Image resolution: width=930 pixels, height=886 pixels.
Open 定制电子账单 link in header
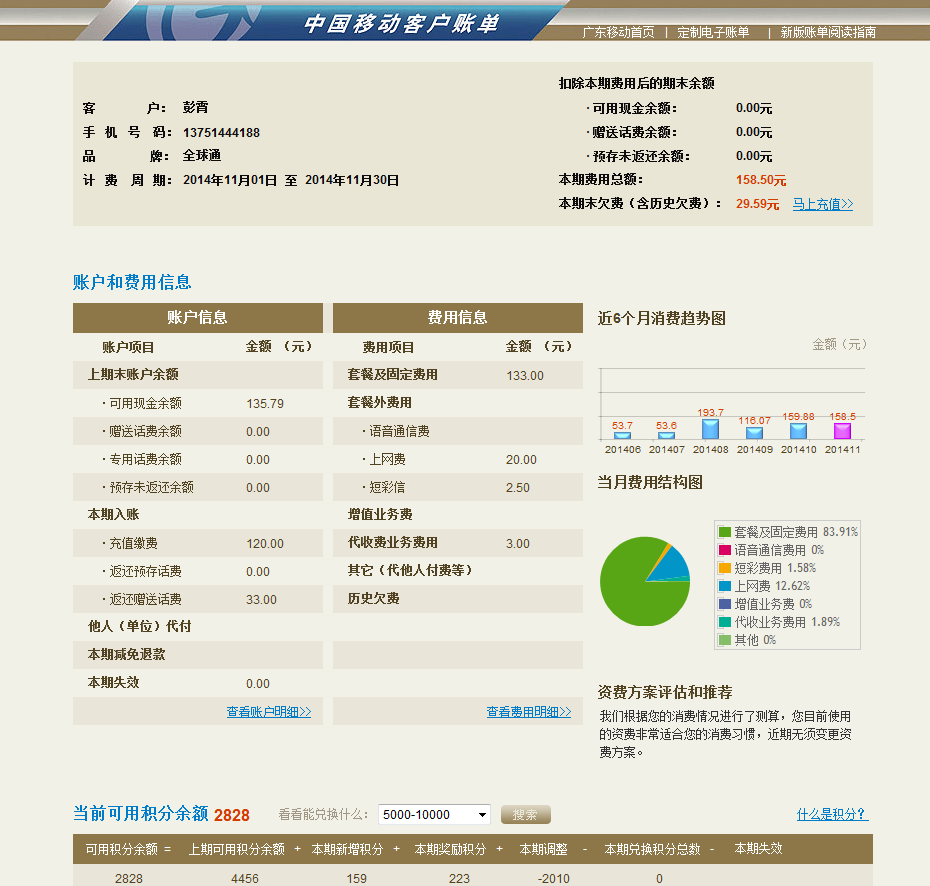point(713,32)
